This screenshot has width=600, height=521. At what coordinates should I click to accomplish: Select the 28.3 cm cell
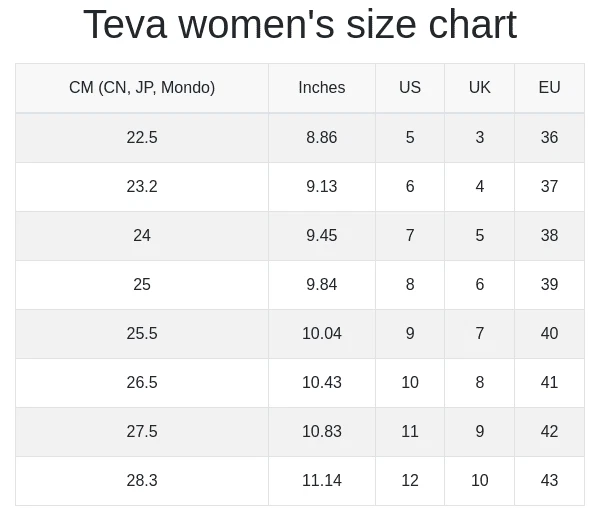pyautogui.click(x=142, y=480)
